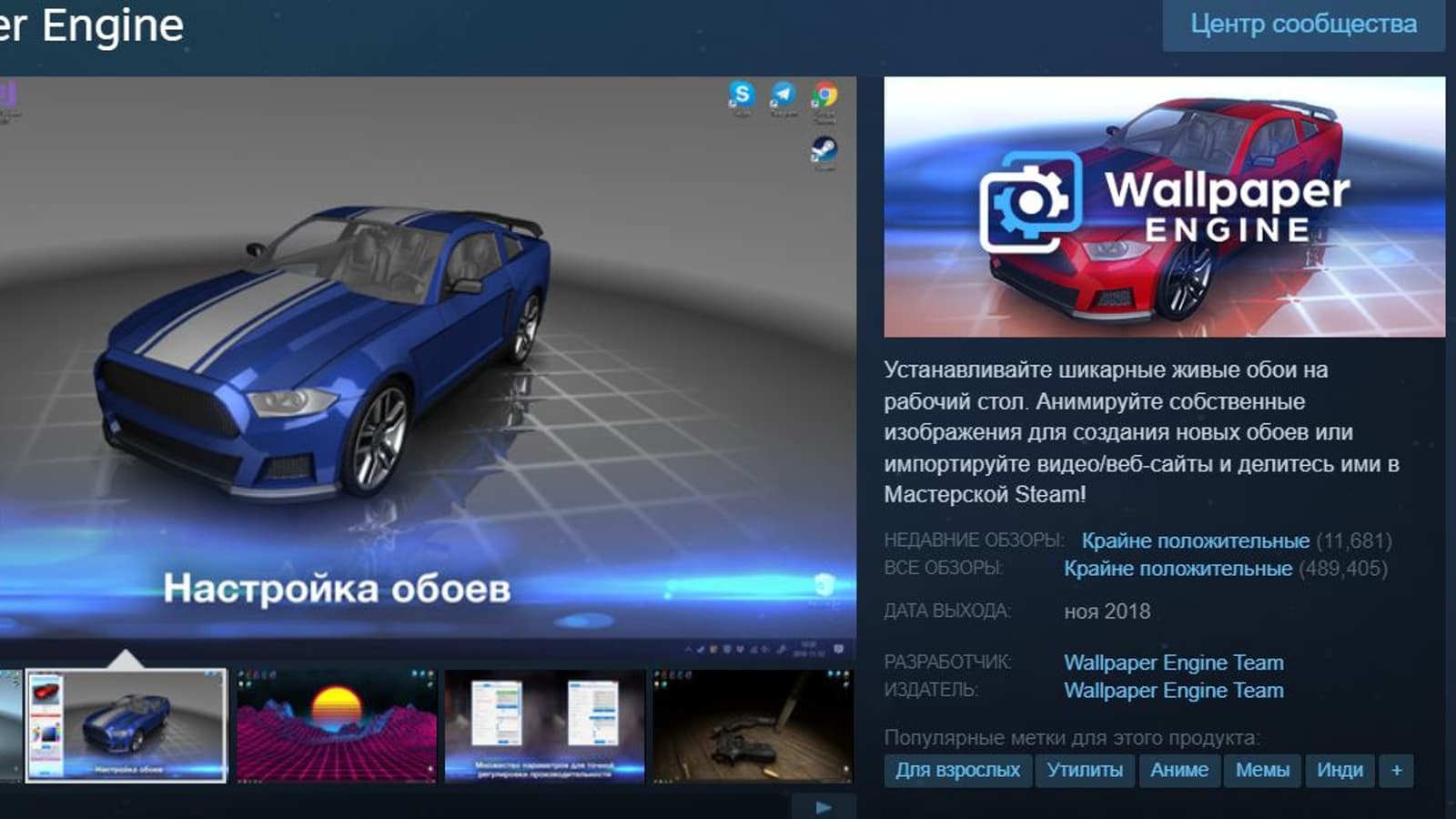
Task: Click the page title ending in Engine
Action: pyautogui.click(x=92, y=25)
